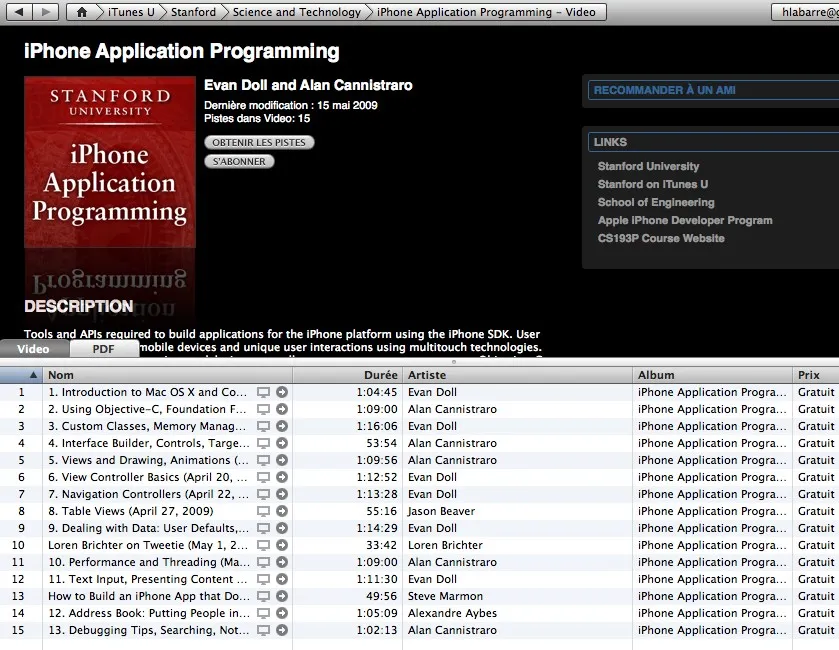Click the arrow icon for Debugging Tips row
The height and width of the screenshot is (650, 839).
pyautogui.click(x=282, y=630)
